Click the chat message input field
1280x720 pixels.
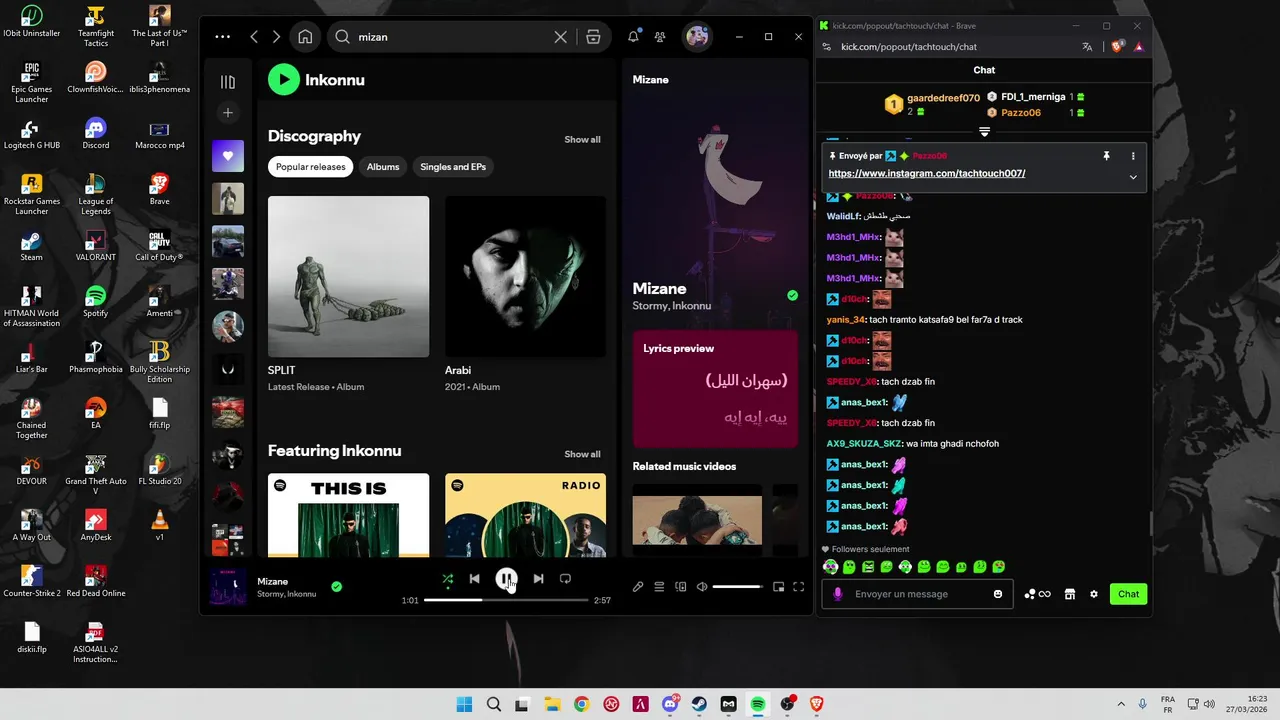[917, 594]
